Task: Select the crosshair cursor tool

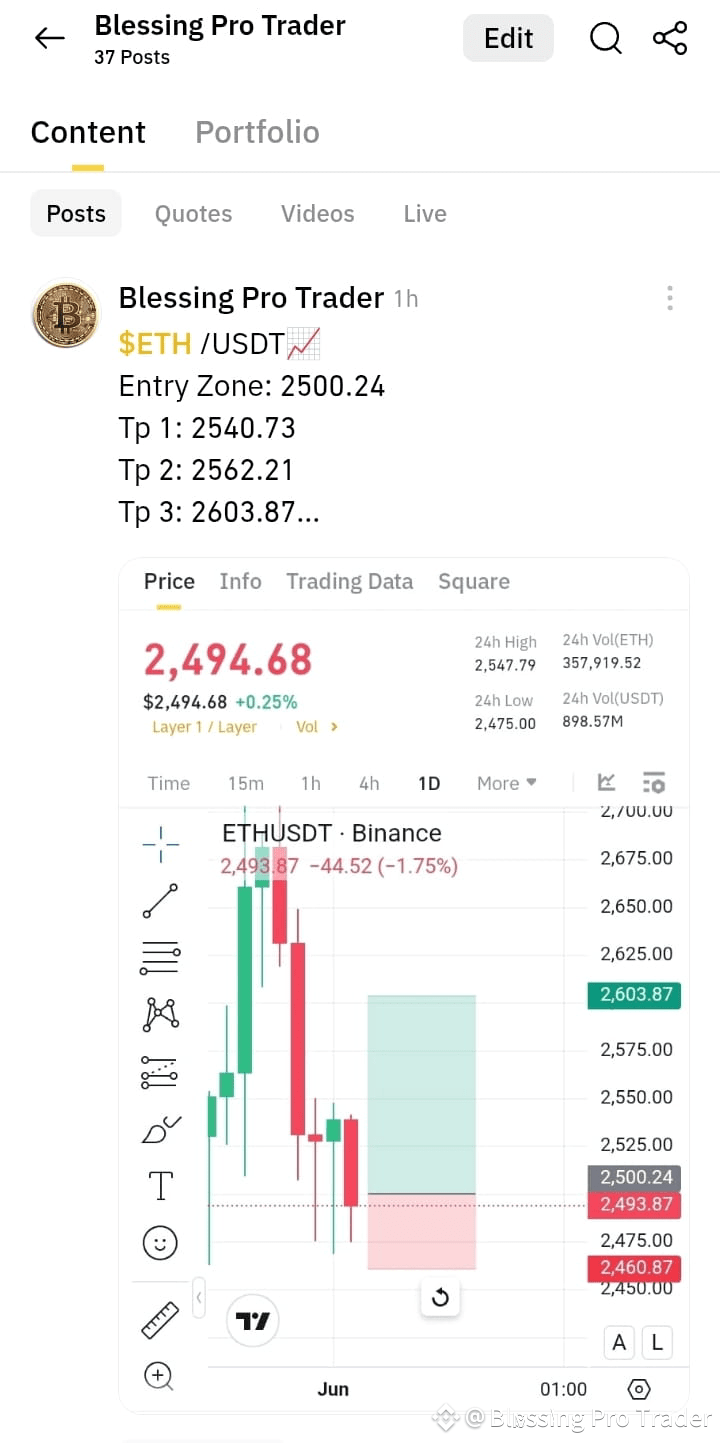Action: pos(160,845)
